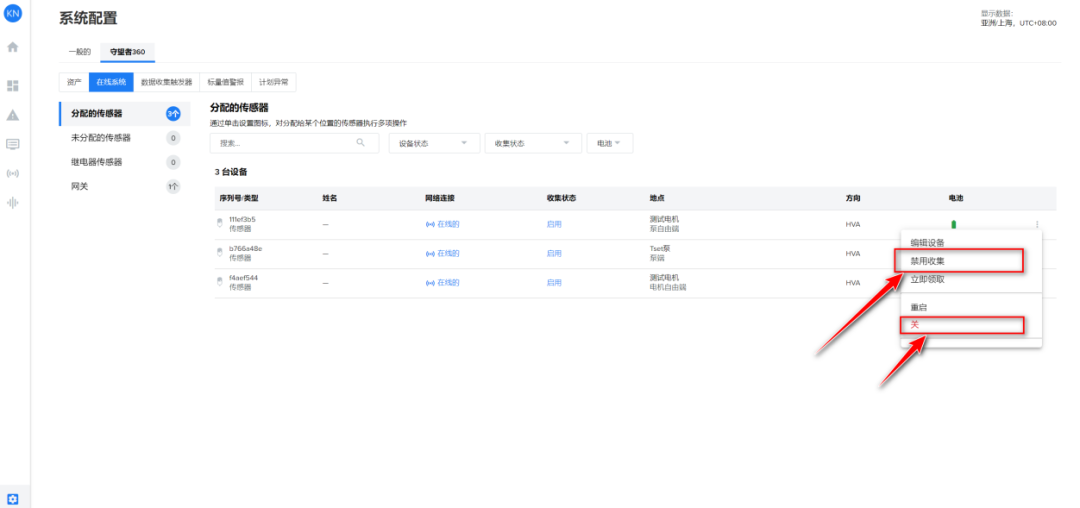Open the 未分配的传感器 list item

tap(125, 138)
